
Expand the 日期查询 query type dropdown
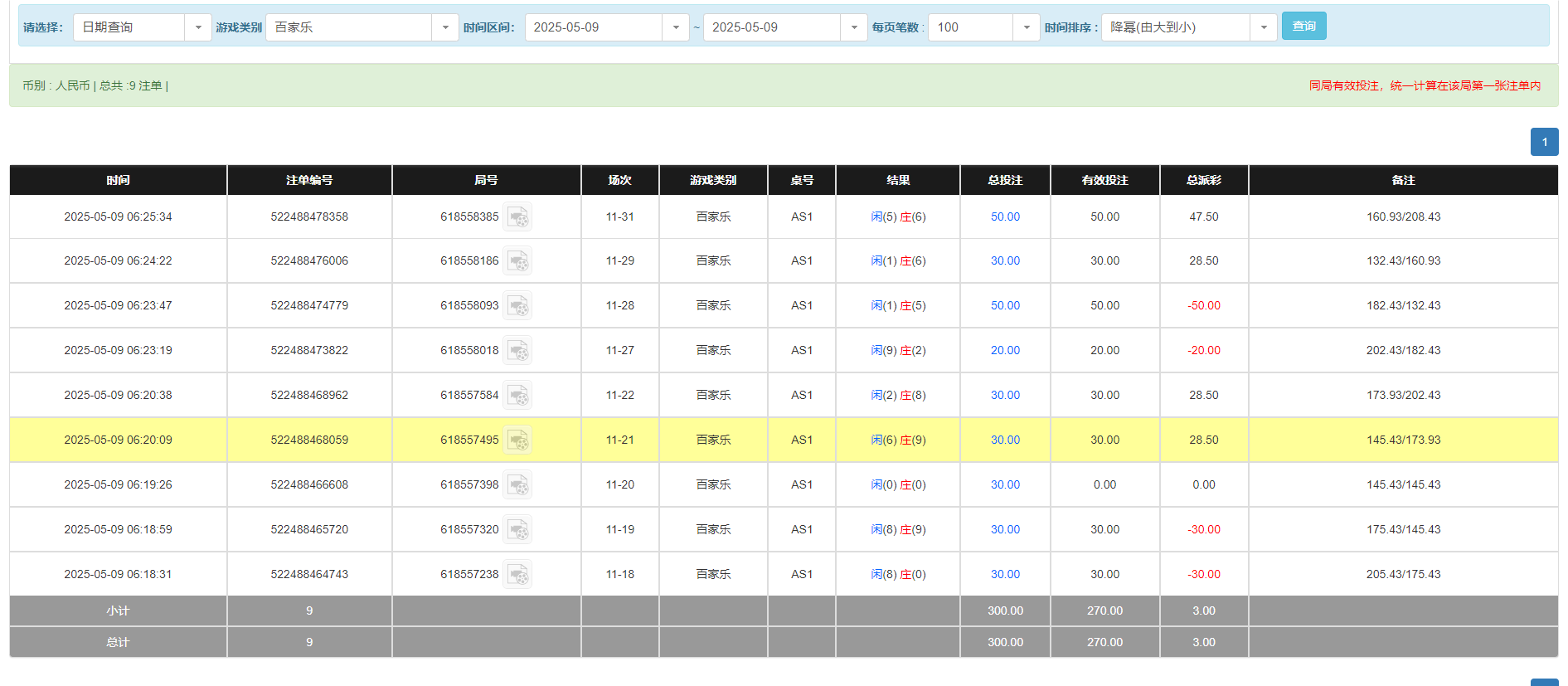point(197,27)
